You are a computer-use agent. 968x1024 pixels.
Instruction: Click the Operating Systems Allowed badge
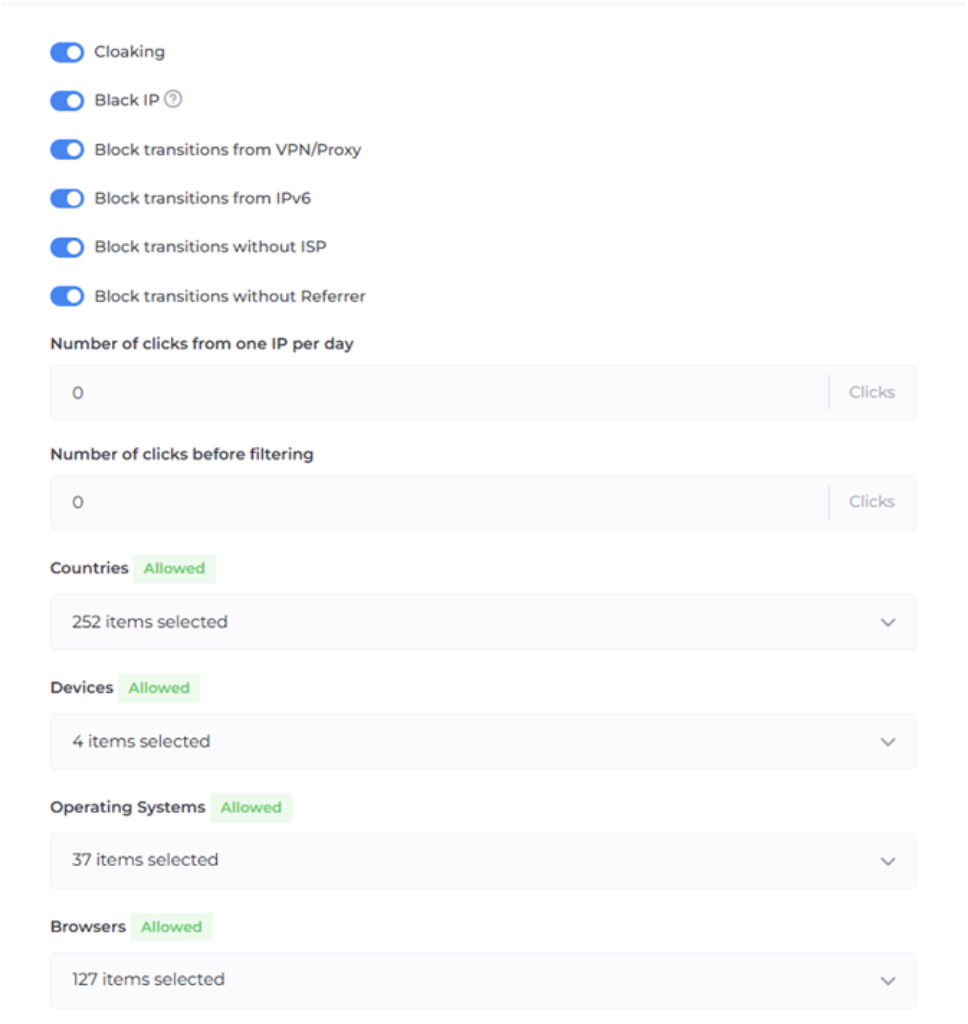(251, 808)
